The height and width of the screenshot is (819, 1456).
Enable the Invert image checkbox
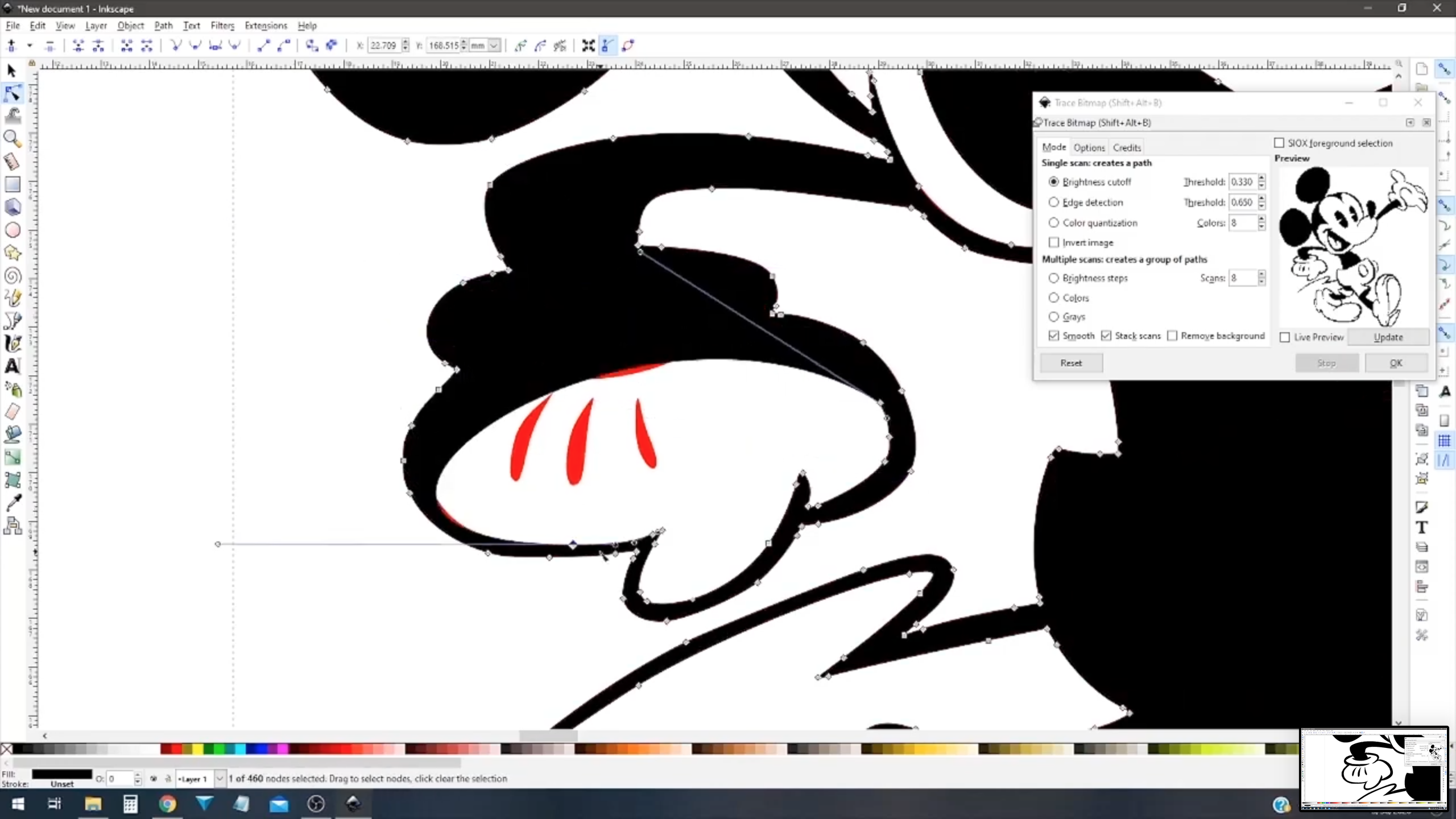click(1053, 242)
